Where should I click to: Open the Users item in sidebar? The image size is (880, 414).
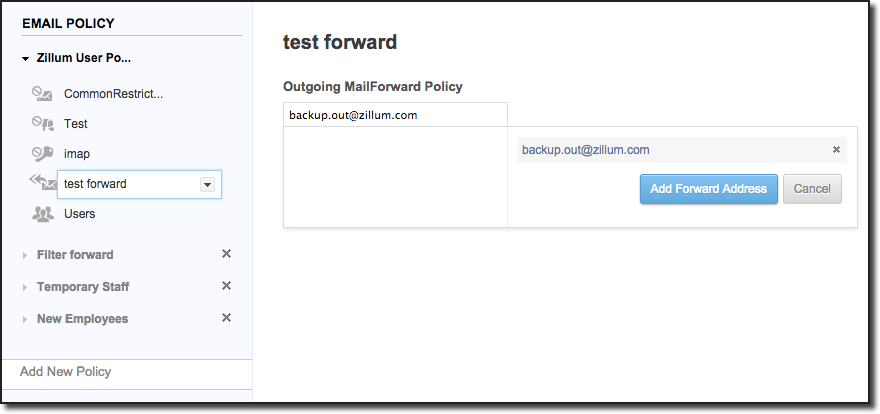pos(80,214)
